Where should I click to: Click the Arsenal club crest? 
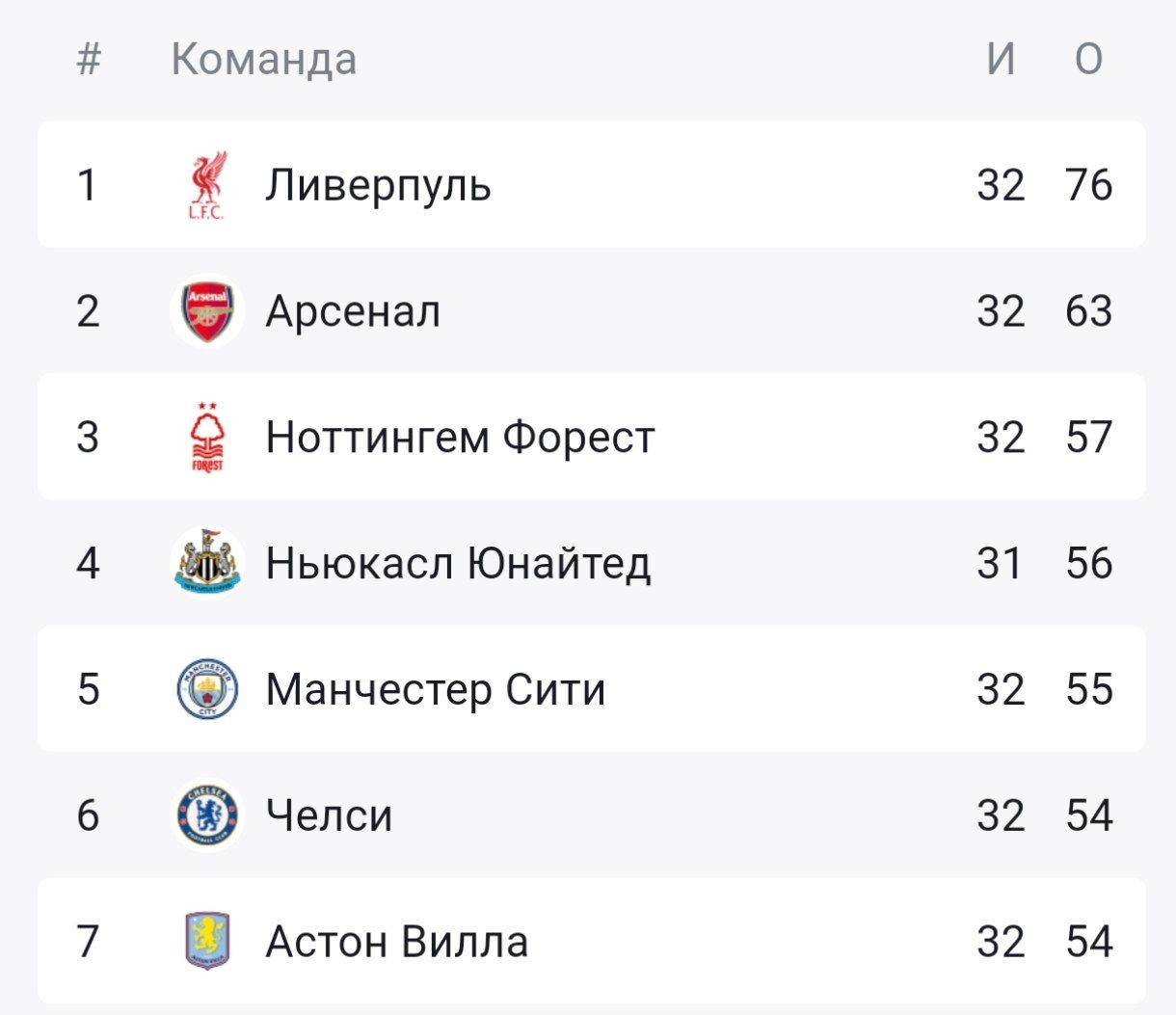(206, 311)
